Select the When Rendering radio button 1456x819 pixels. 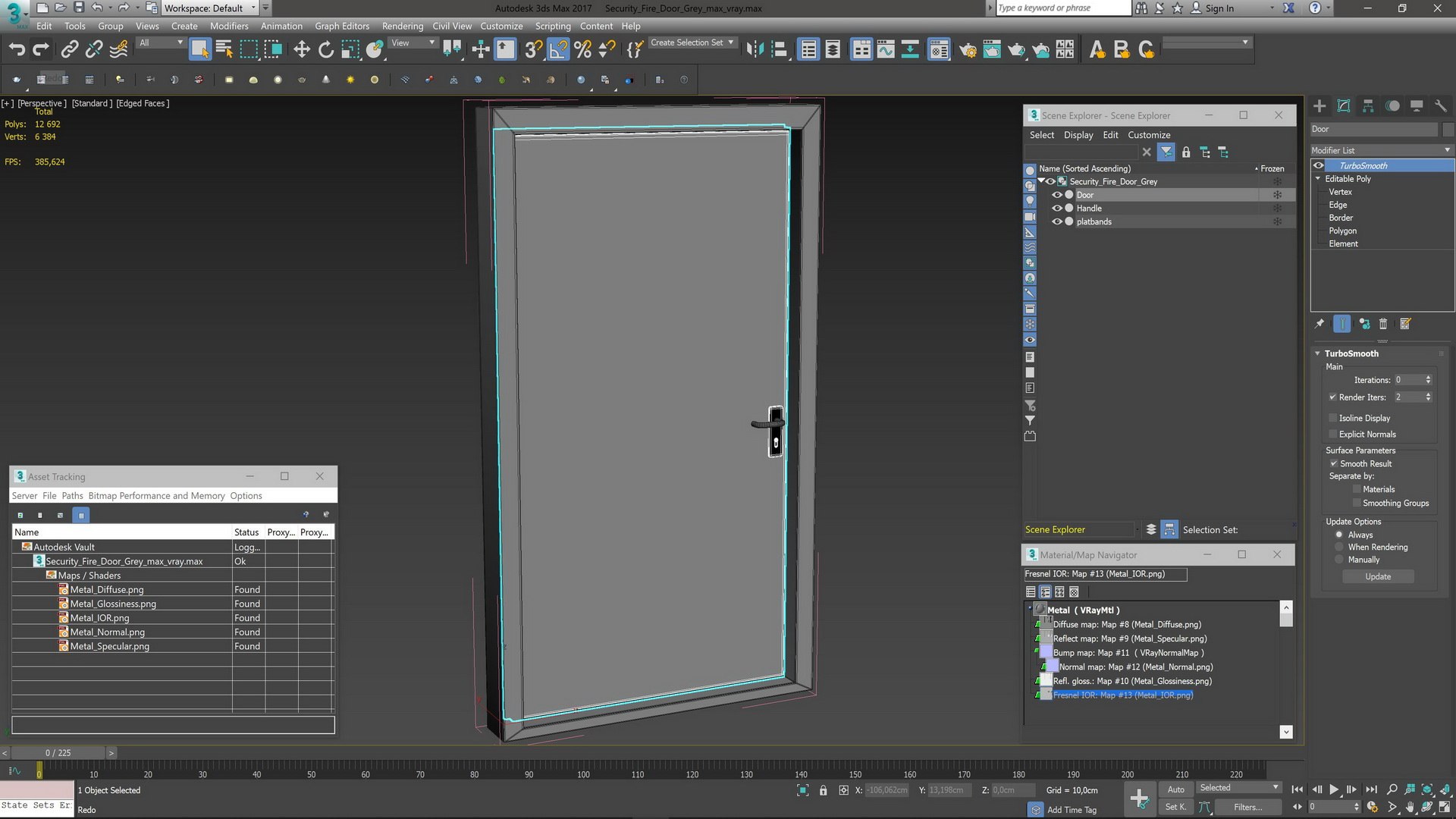coord(1339,548)
